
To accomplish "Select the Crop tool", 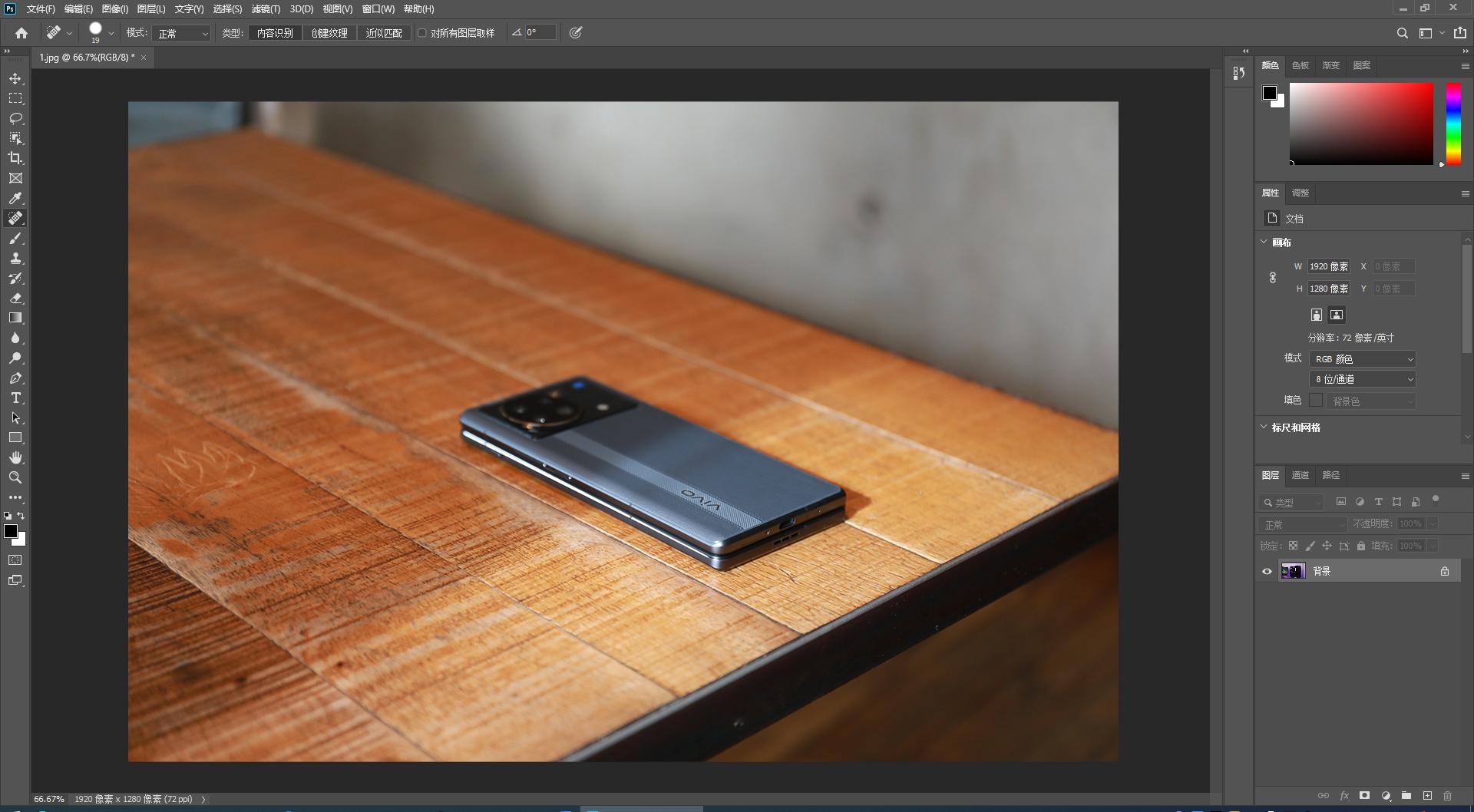I will click(15, 158).
